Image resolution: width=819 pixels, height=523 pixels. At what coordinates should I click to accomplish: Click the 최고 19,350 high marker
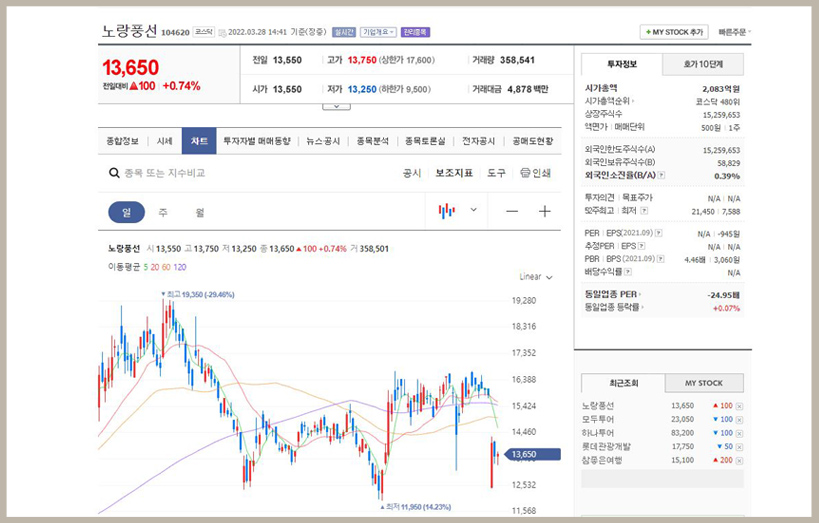(x=198, y=295)
